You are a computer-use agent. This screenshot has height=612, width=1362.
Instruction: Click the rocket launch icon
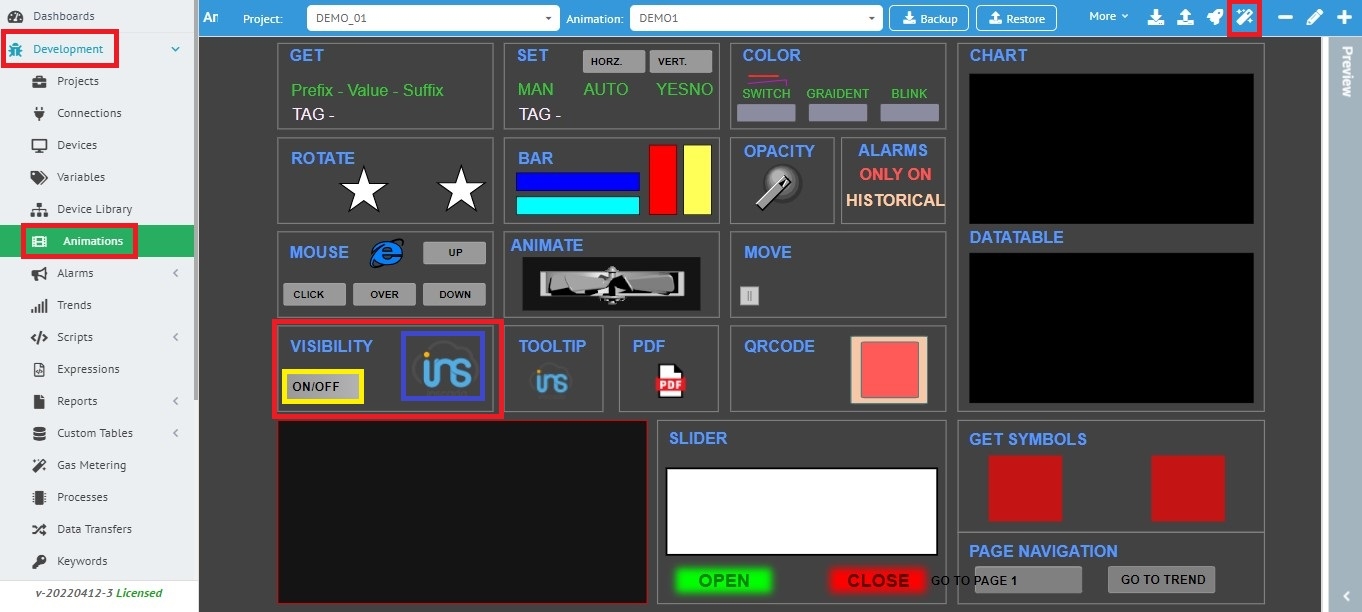coord(1214,18)
